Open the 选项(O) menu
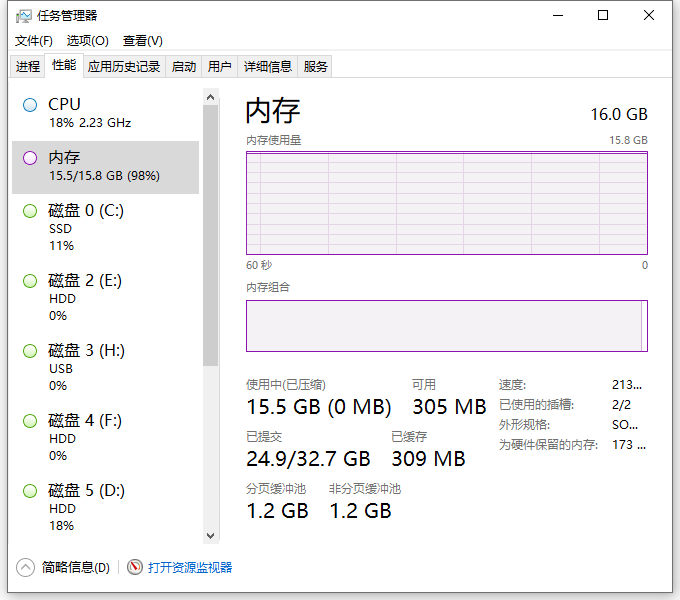Screen dimensions: 680x600 [87, 41]
